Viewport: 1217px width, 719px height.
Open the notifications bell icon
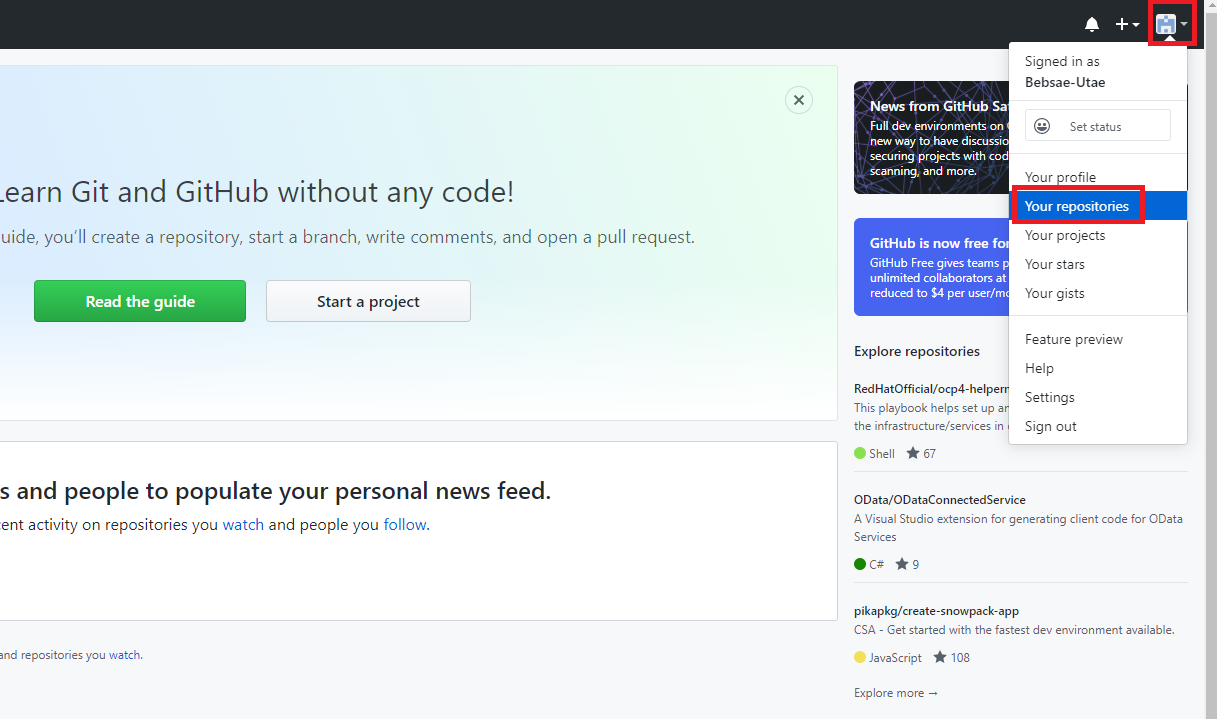1092,24
